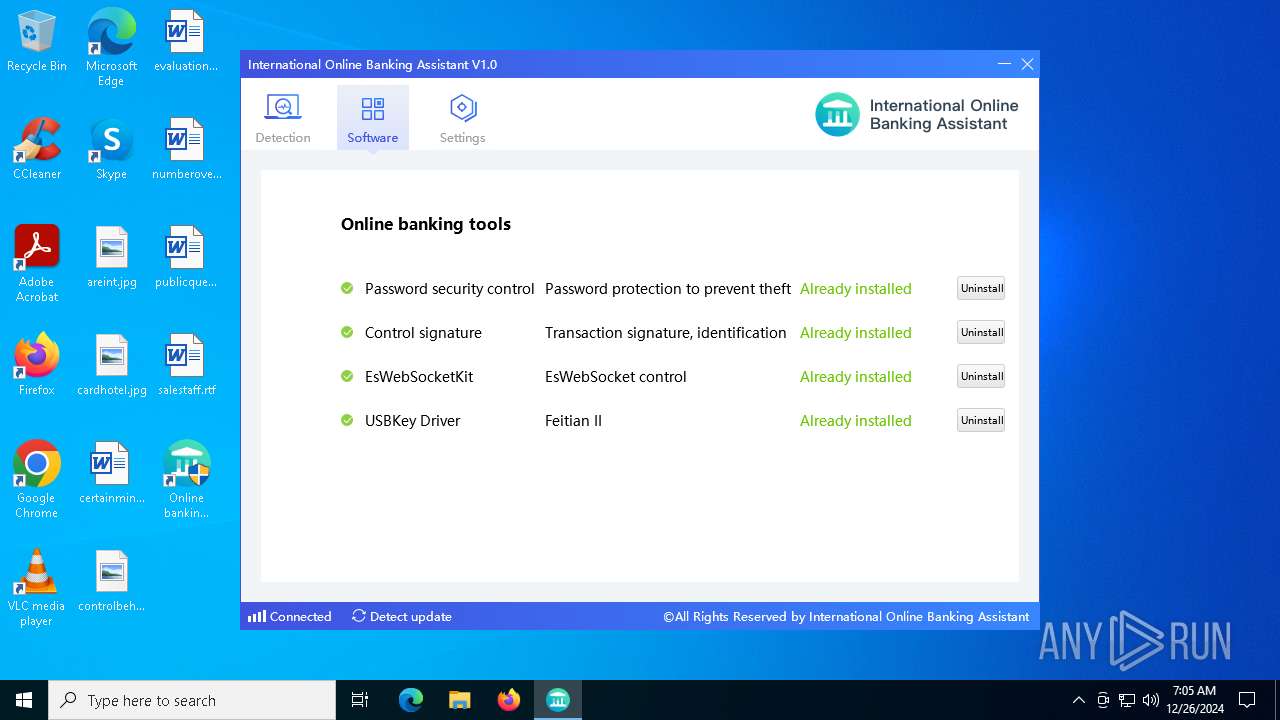Select the Microsoft Edge desktop shortcut
The width and height of the screenshot is (1280, 720).
[x=111, y=48]
